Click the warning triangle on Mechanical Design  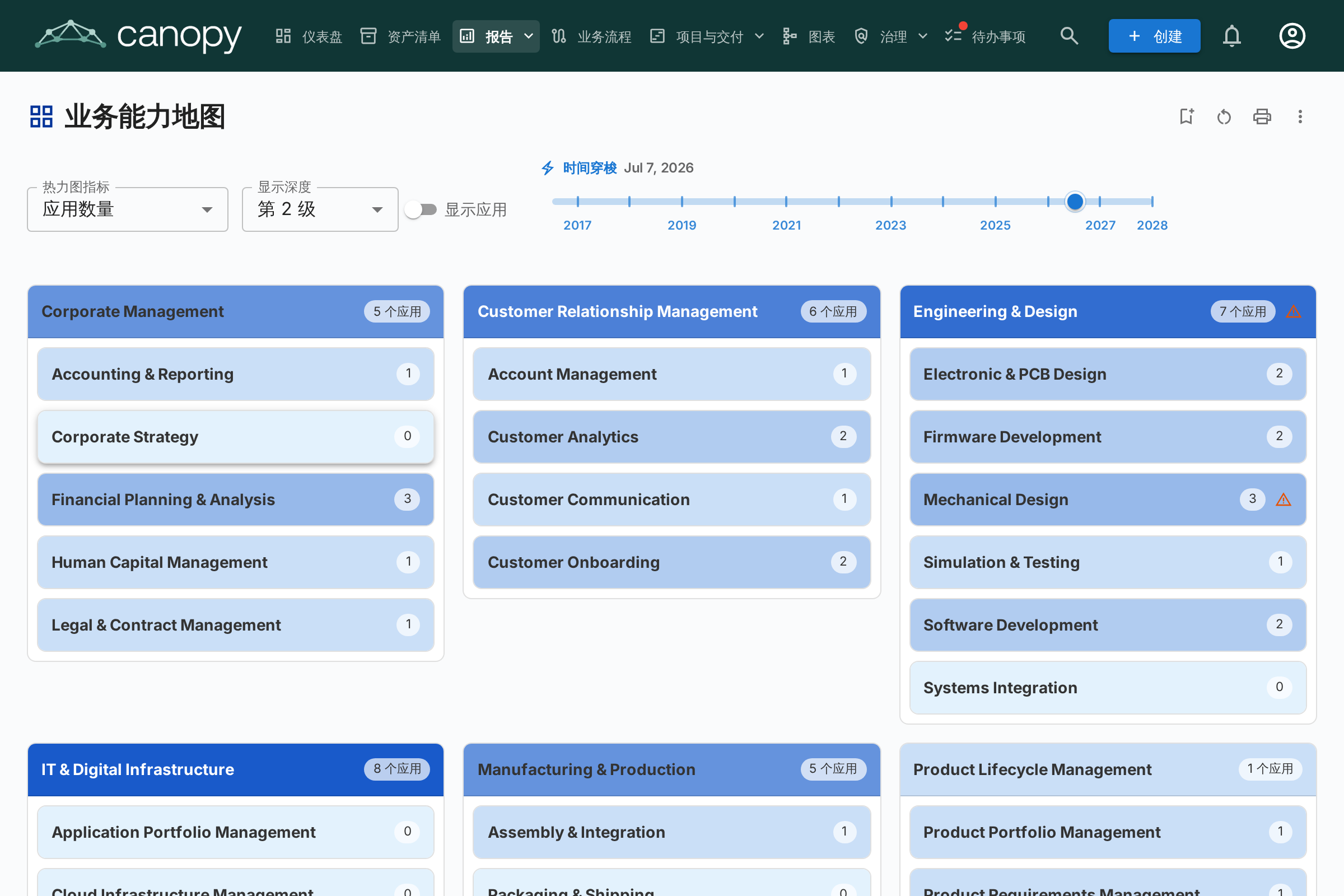pyautogui.click(x=1284, y=500)
